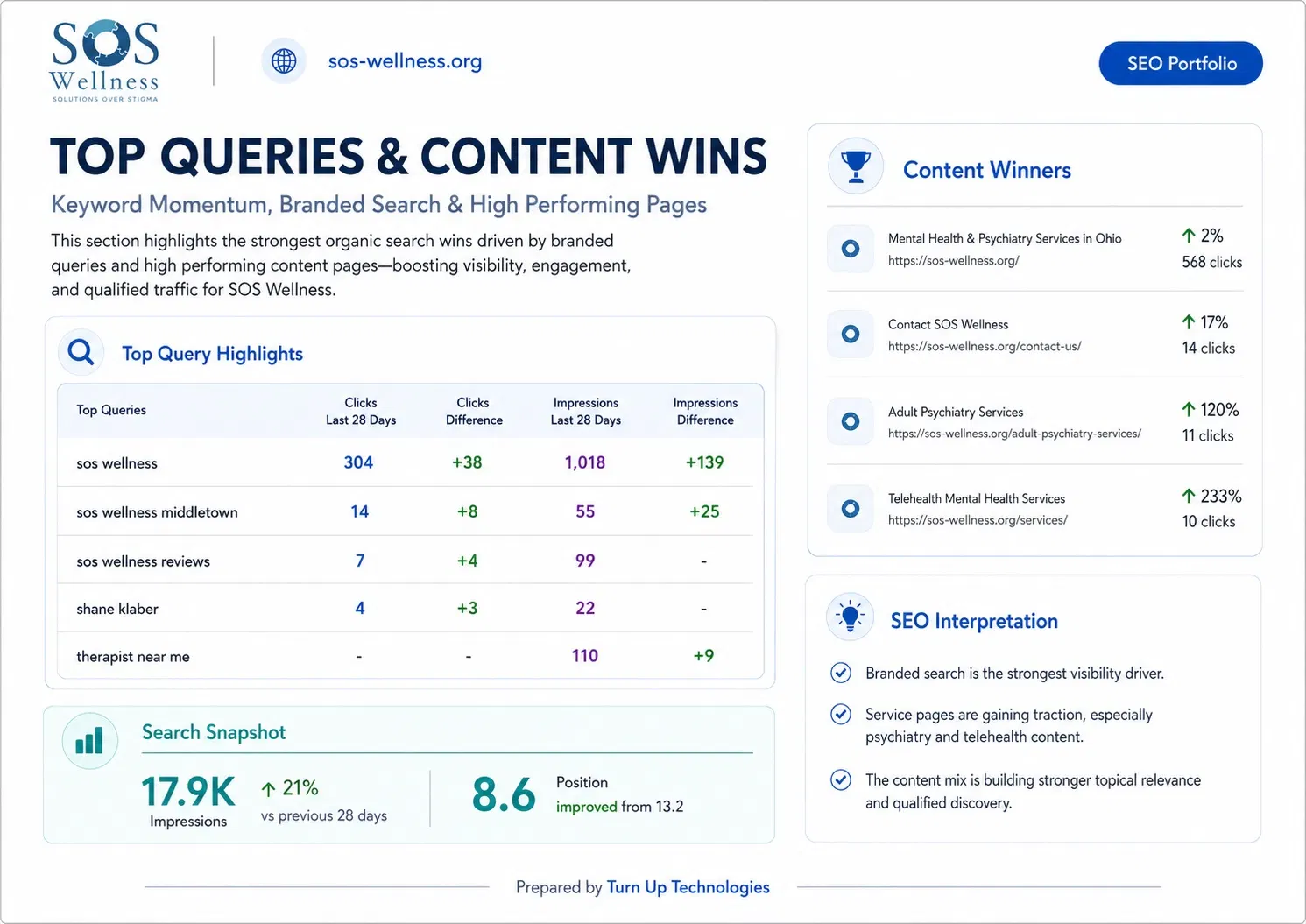Click the 110 impressions value
Viewport: 1306px width, 924px height.
tap(585, 656)
